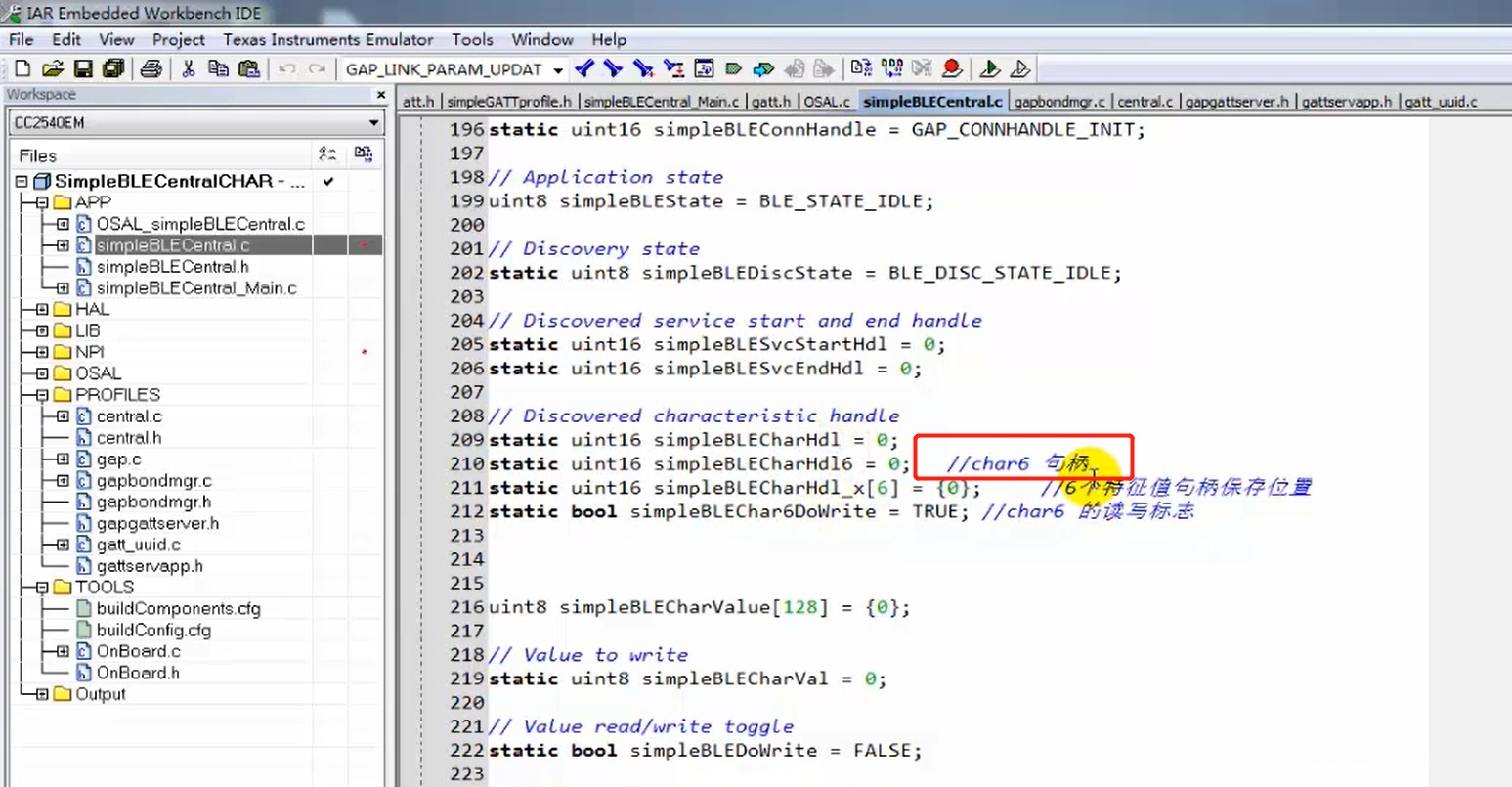The height and width of the screenshot is (787, 1512).
Task: Expand the HAL folder node
Action: click(42, 309)
